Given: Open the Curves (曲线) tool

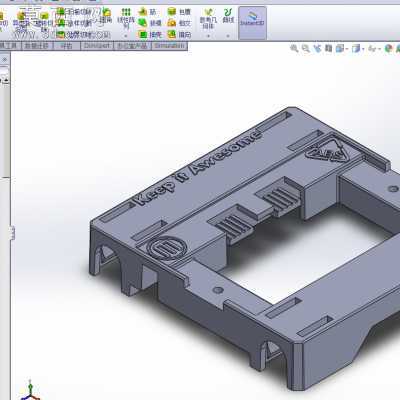Looking at the screenshot, I should (228, 16).
